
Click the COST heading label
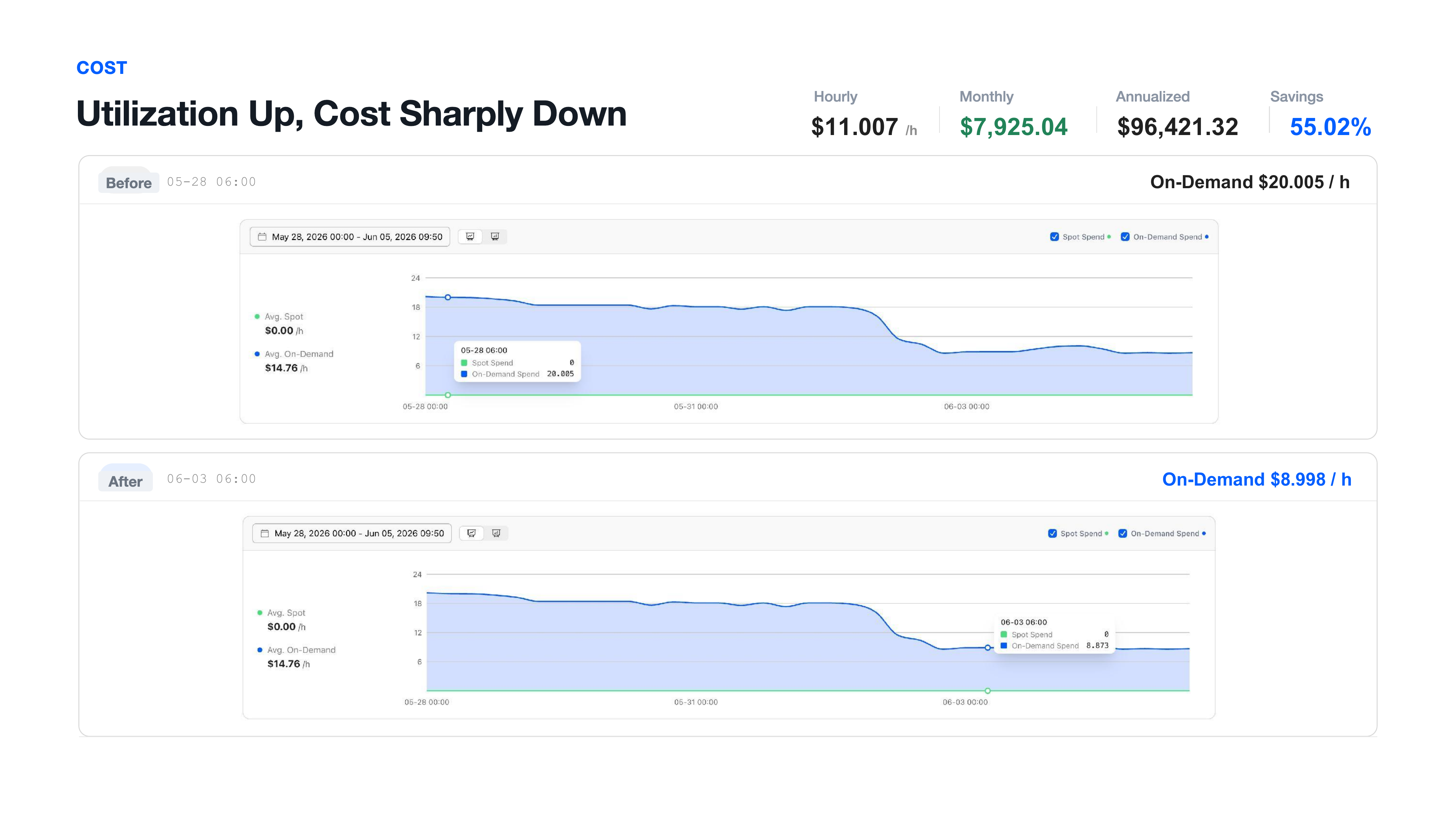click(x=102, y=68)
